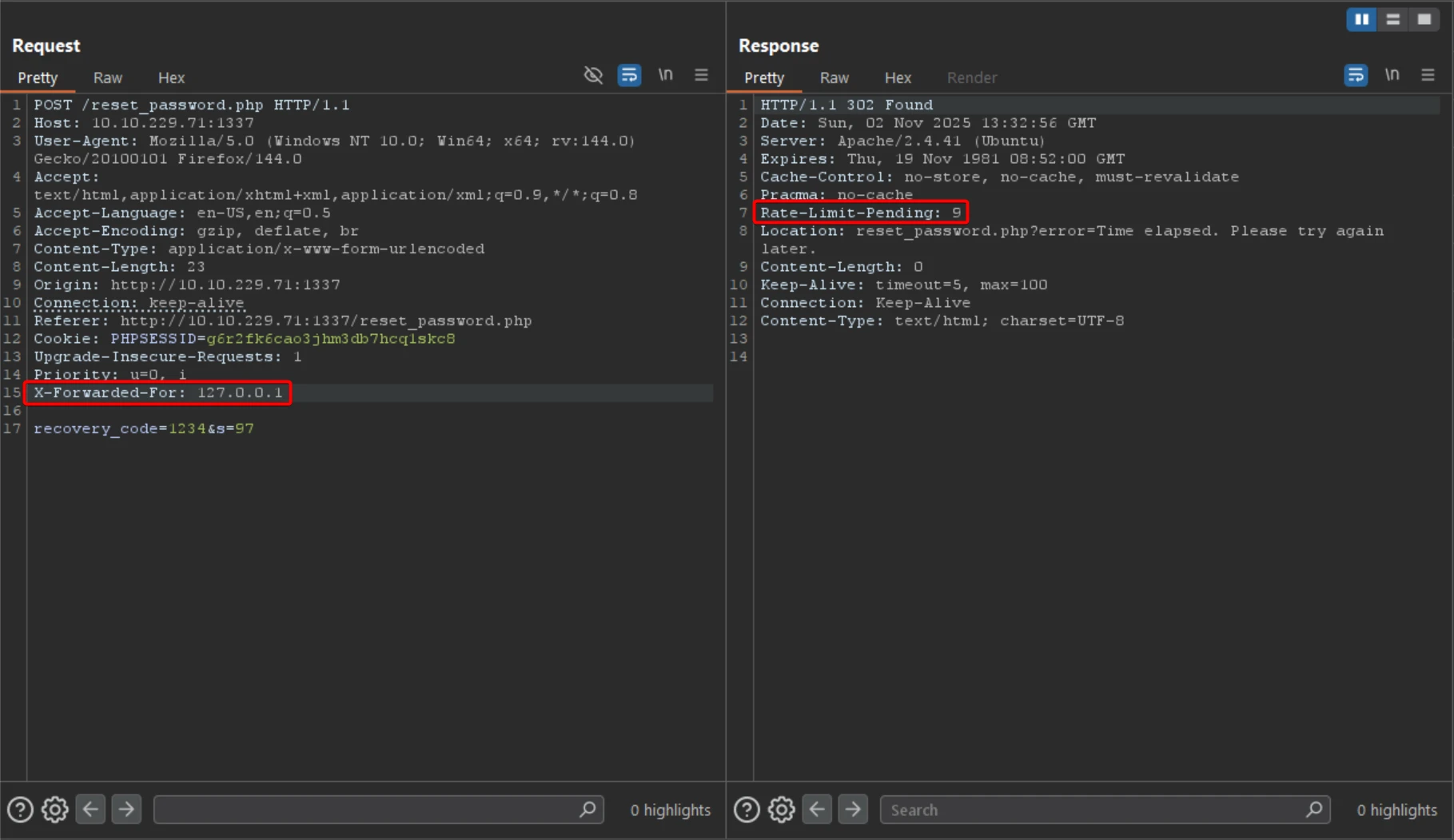Select side-by-side split layout icon
The height and width of the screenshot is (840, 1454).
(1361, 19)
